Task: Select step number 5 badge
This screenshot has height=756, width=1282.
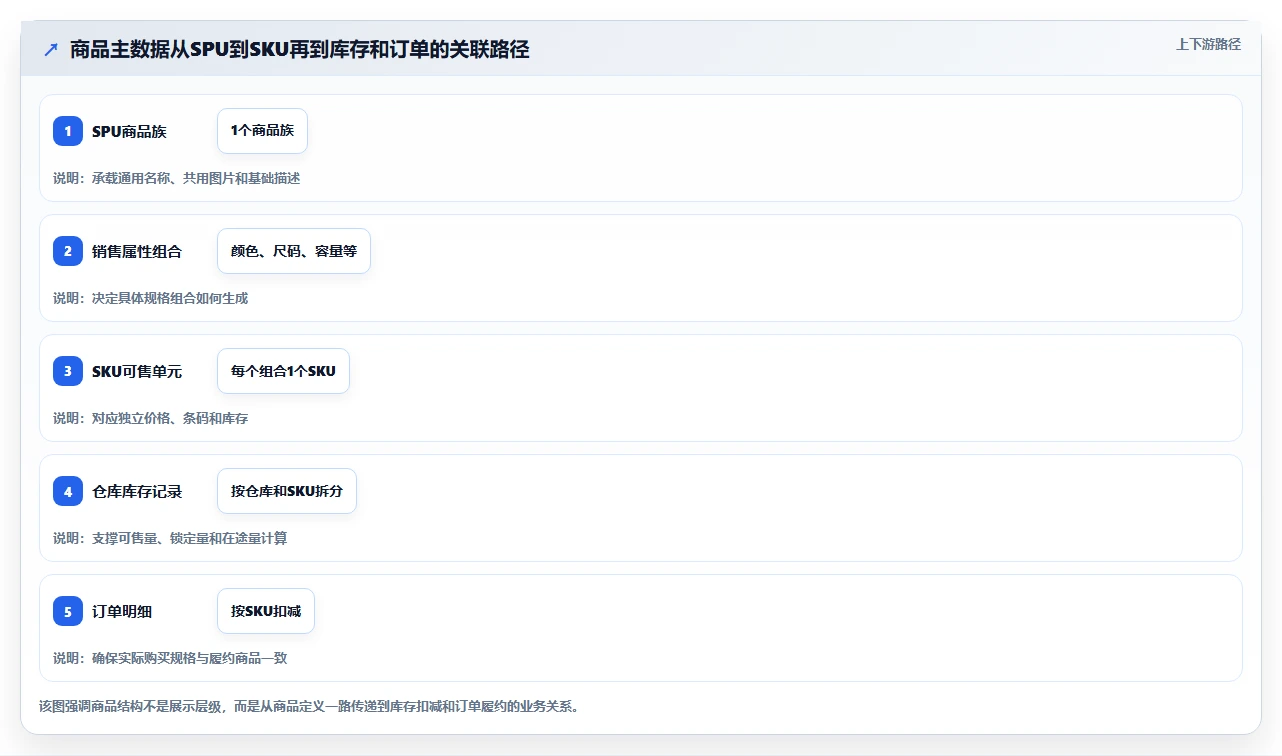Action: coord(68,611)
